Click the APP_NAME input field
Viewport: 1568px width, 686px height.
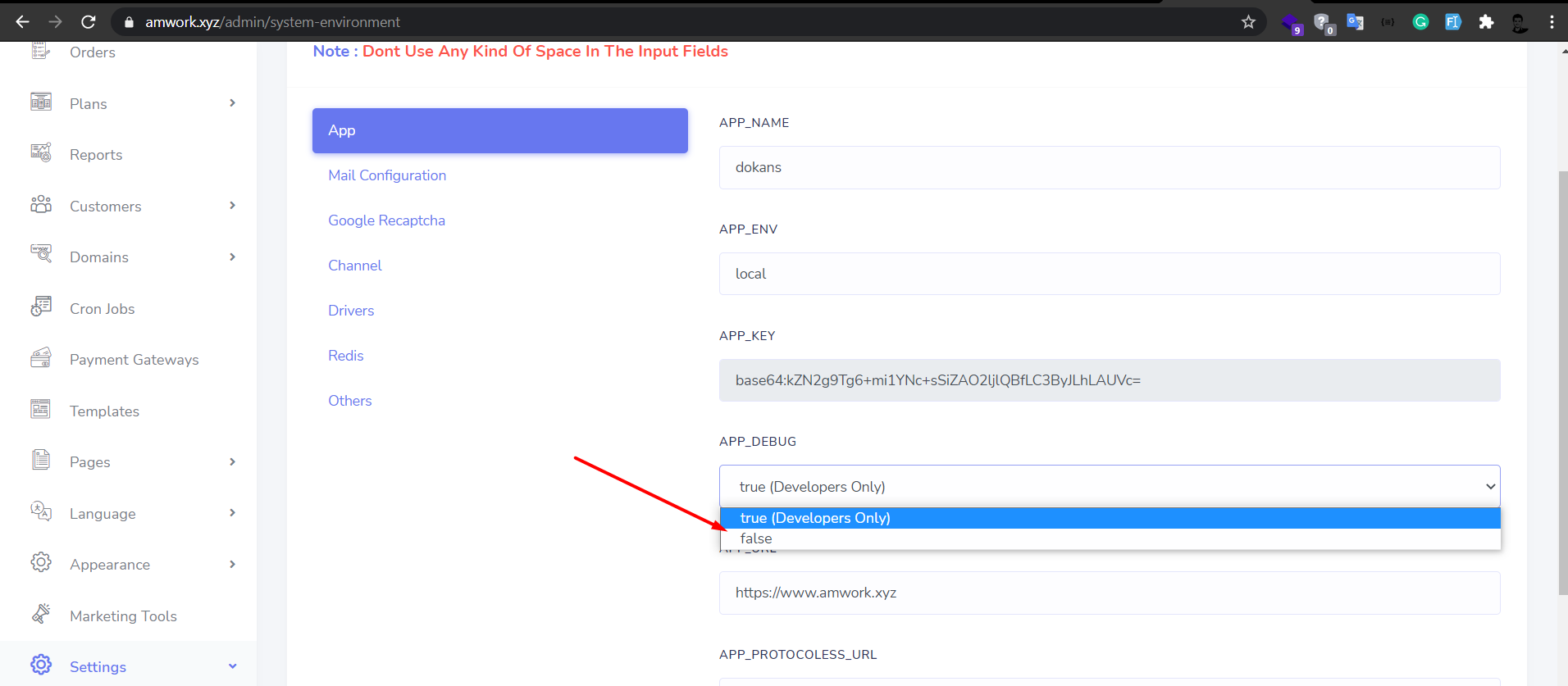(1109, 168)
